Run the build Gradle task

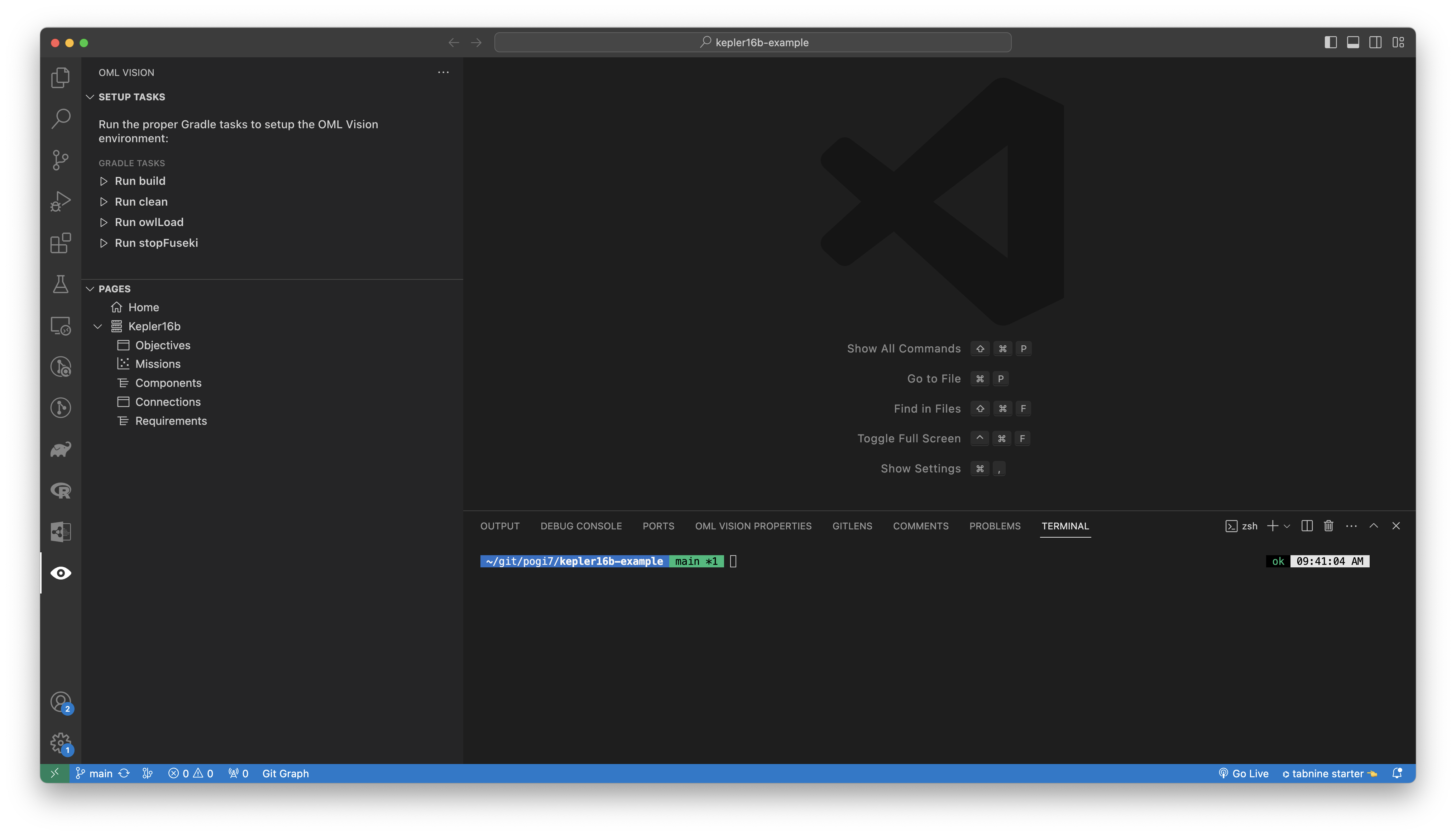(x=139, y=181)
